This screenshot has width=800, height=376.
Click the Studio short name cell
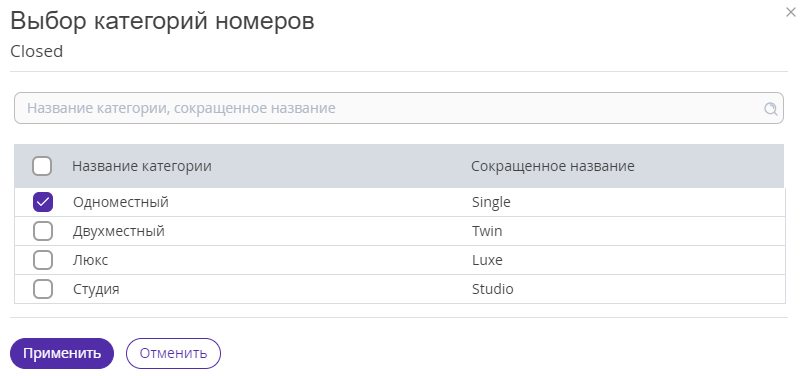tap(492, 289)
